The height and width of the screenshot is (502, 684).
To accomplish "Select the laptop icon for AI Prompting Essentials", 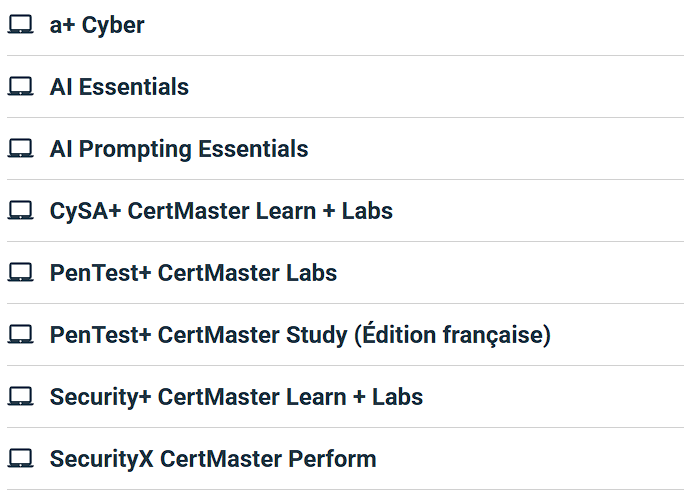I will [x=20, y=149].
